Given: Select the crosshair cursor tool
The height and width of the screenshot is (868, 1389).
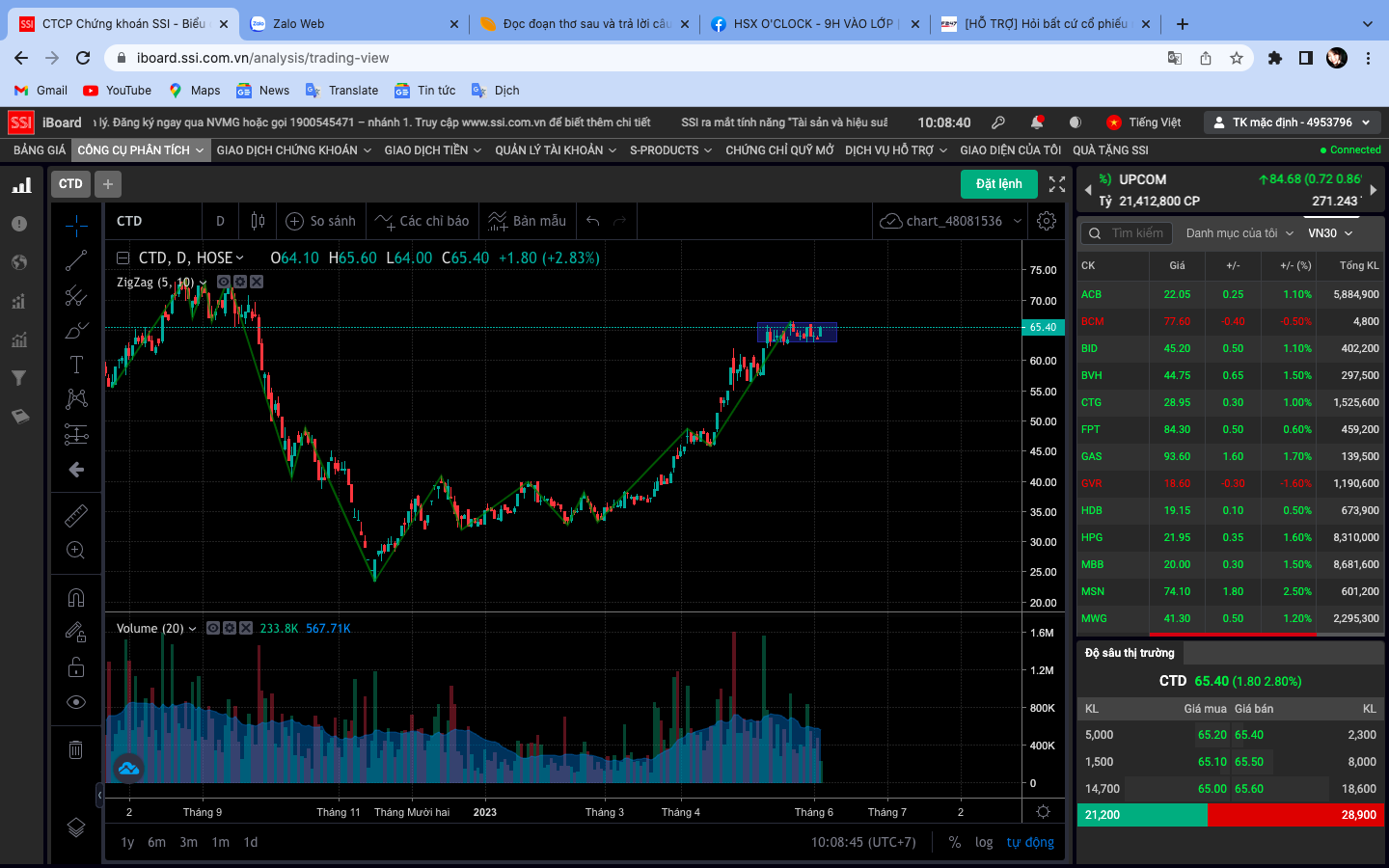Looking at the screenshot, I should pos(76,226).
